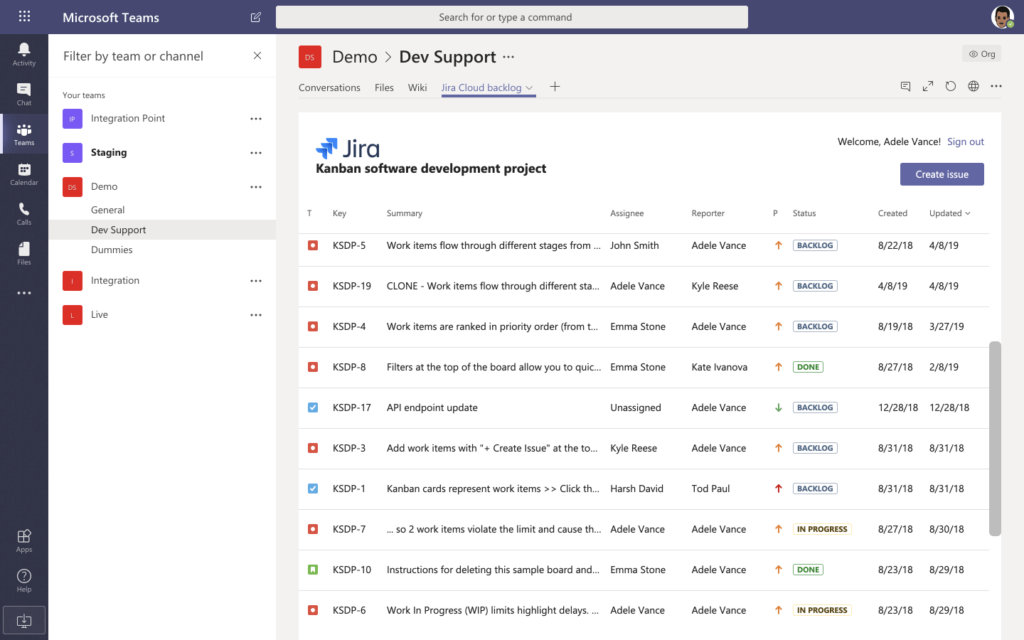Click the story type icon for KSDP-10
Image resolution: width=1024 pixels, height=640 pixels.
(x=313, y=569)
